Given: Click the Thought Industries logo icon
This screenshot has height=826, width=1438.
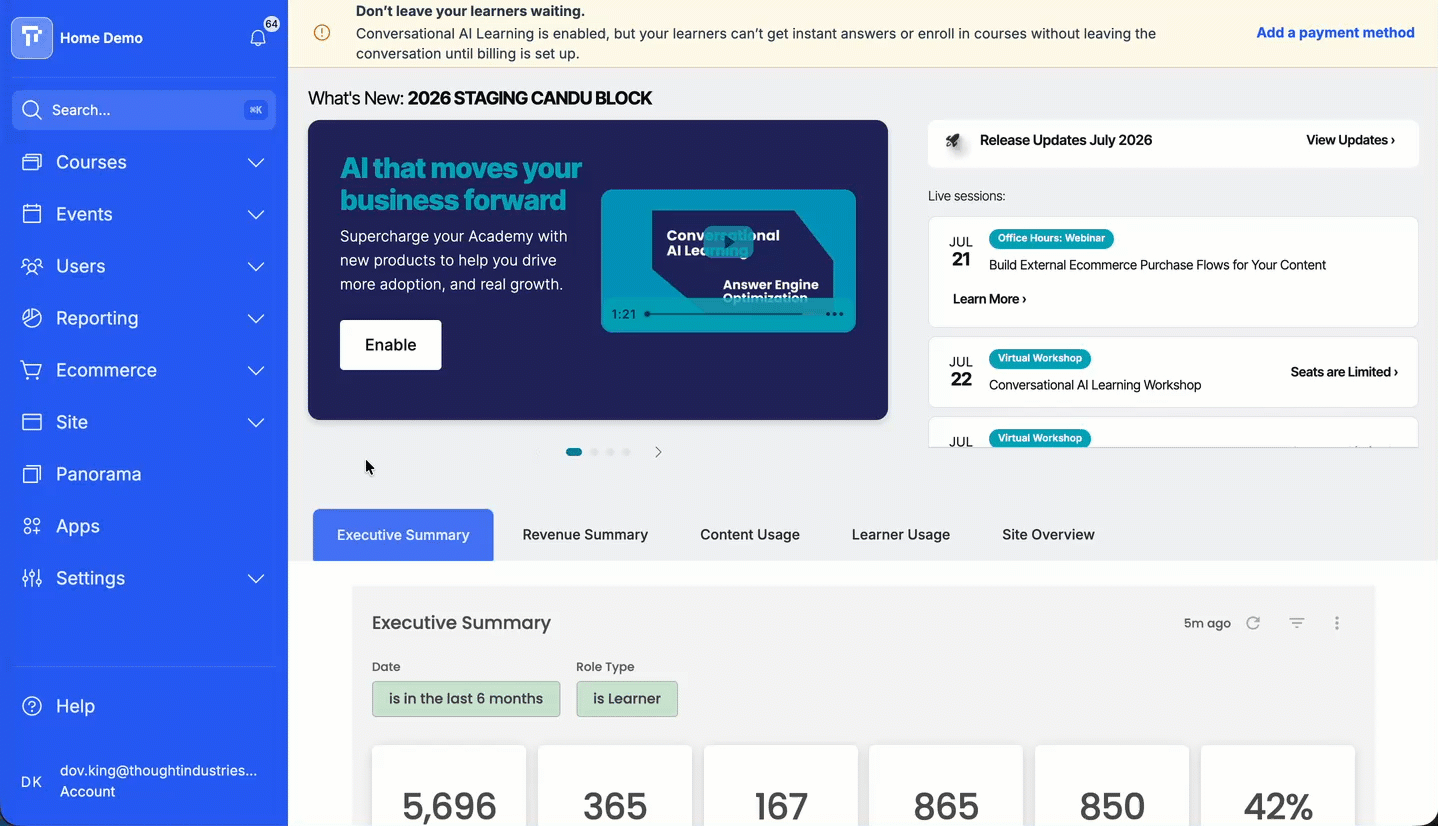Looking at the screenshot, I should tap(32, 38).
